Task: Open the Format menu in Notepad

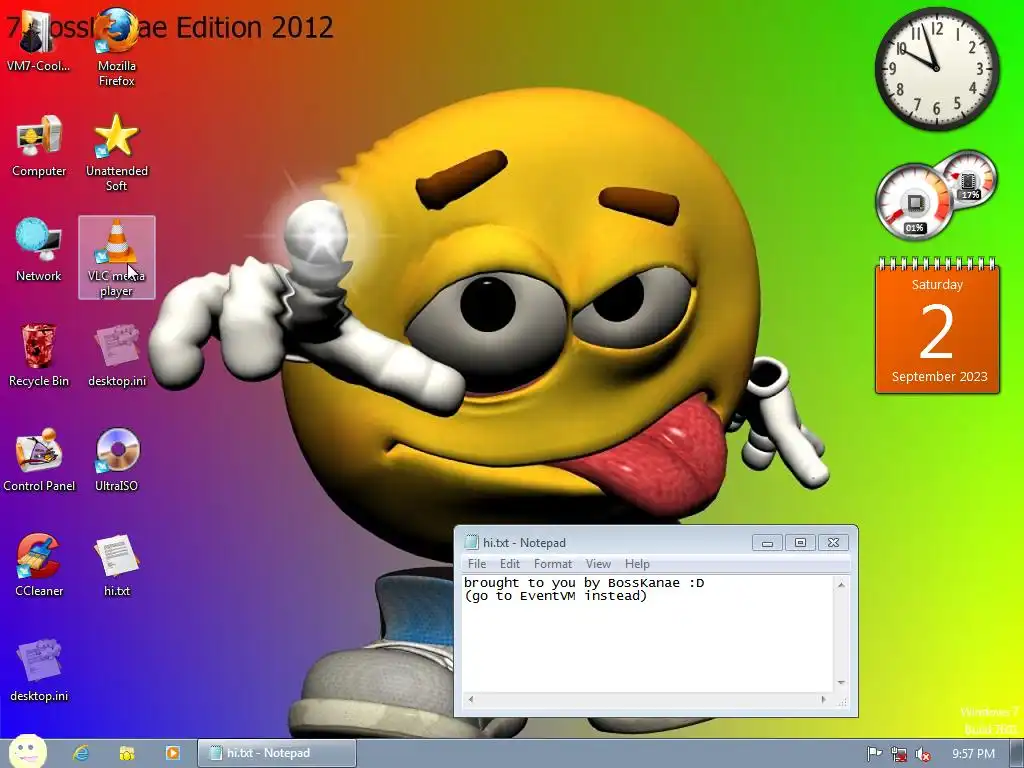Action: click(x=552, y=564)
